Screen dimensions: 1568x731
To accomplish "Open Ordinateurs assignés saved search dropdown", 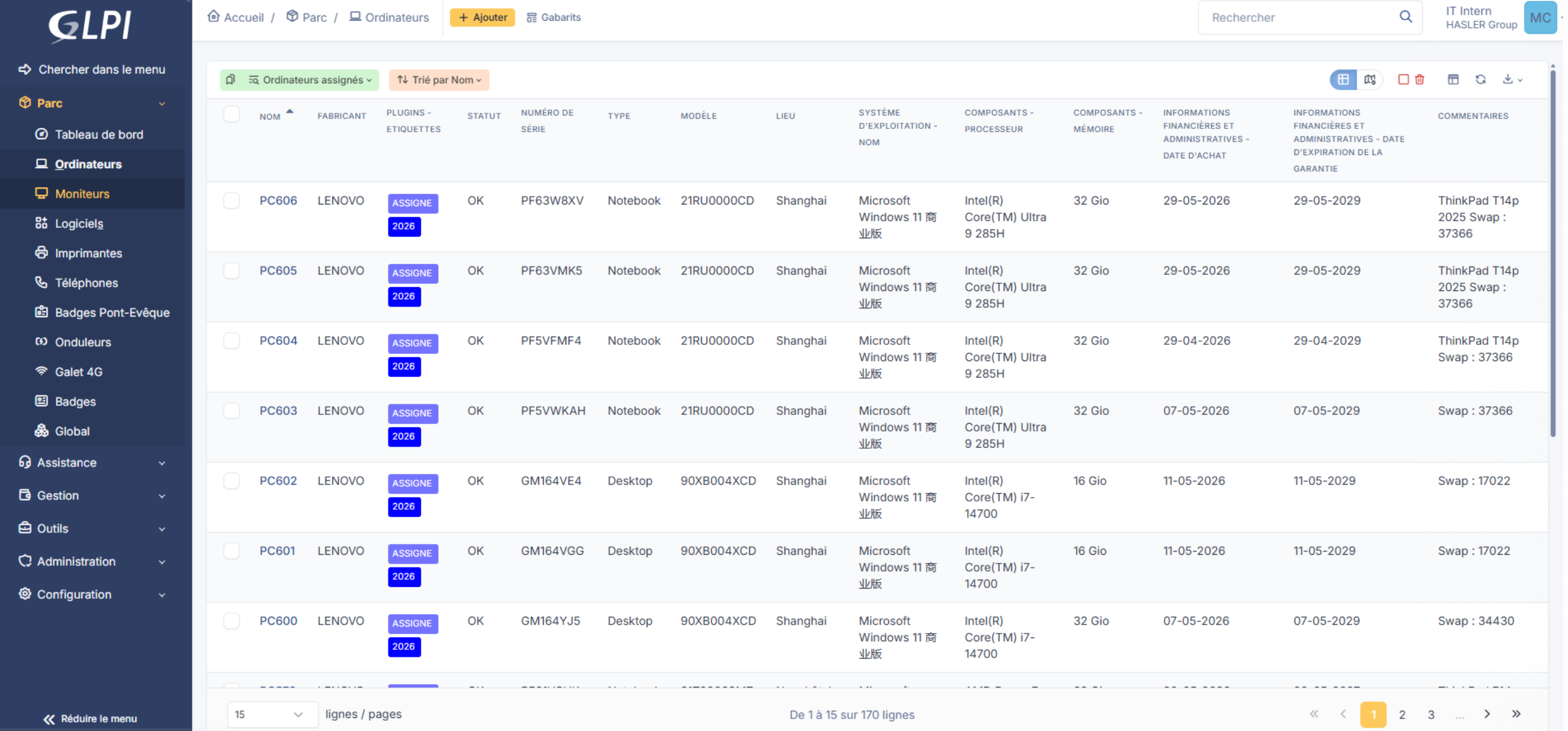I will (310, 80).
